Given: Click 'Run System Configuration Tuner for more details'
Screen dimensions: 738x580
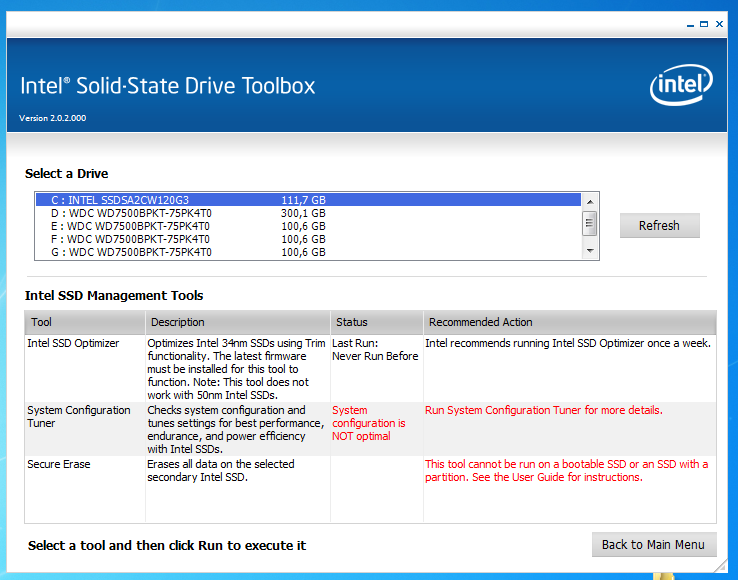Looking at the screenshot, I should [544, 410].
